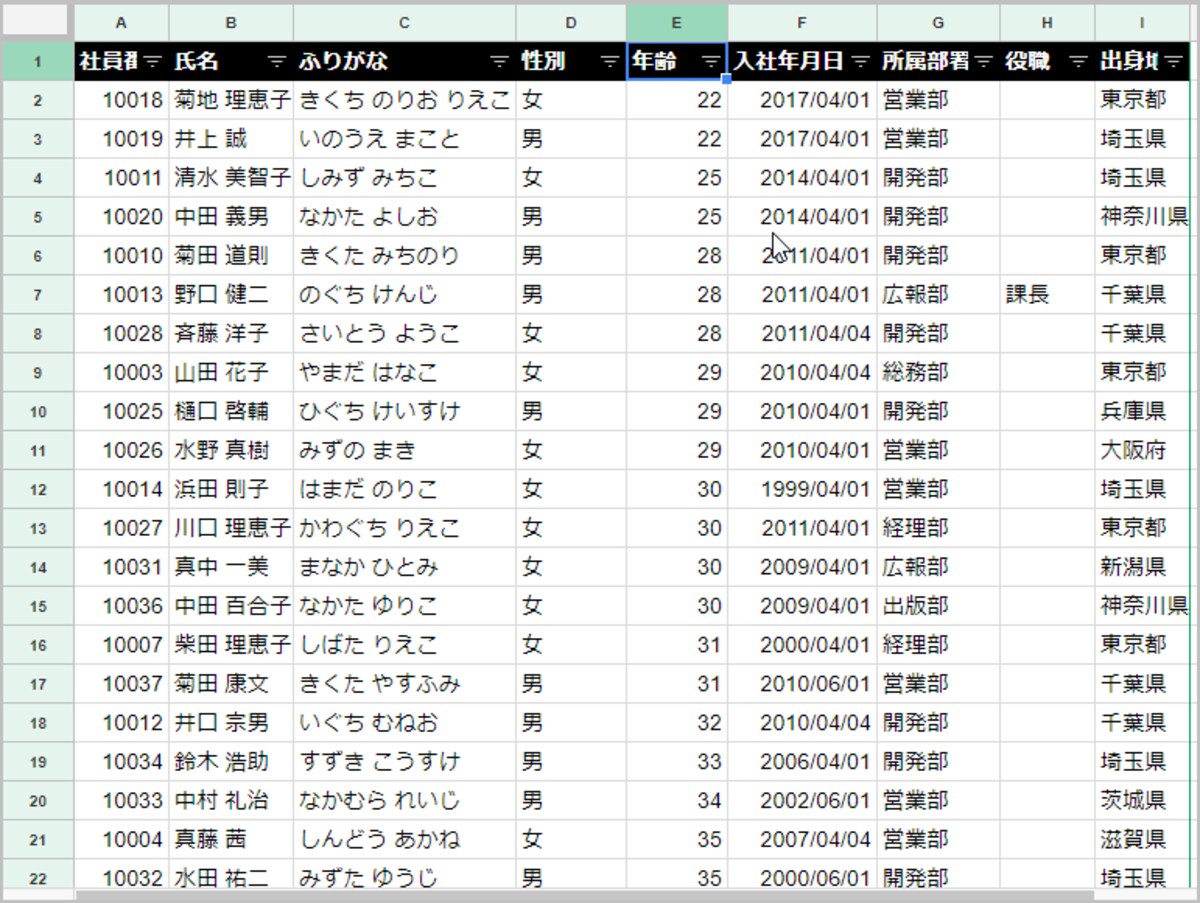Viewport: 1200px width, 903px height.
Task: Click cell 大阪府
Action: point(1142,451)
